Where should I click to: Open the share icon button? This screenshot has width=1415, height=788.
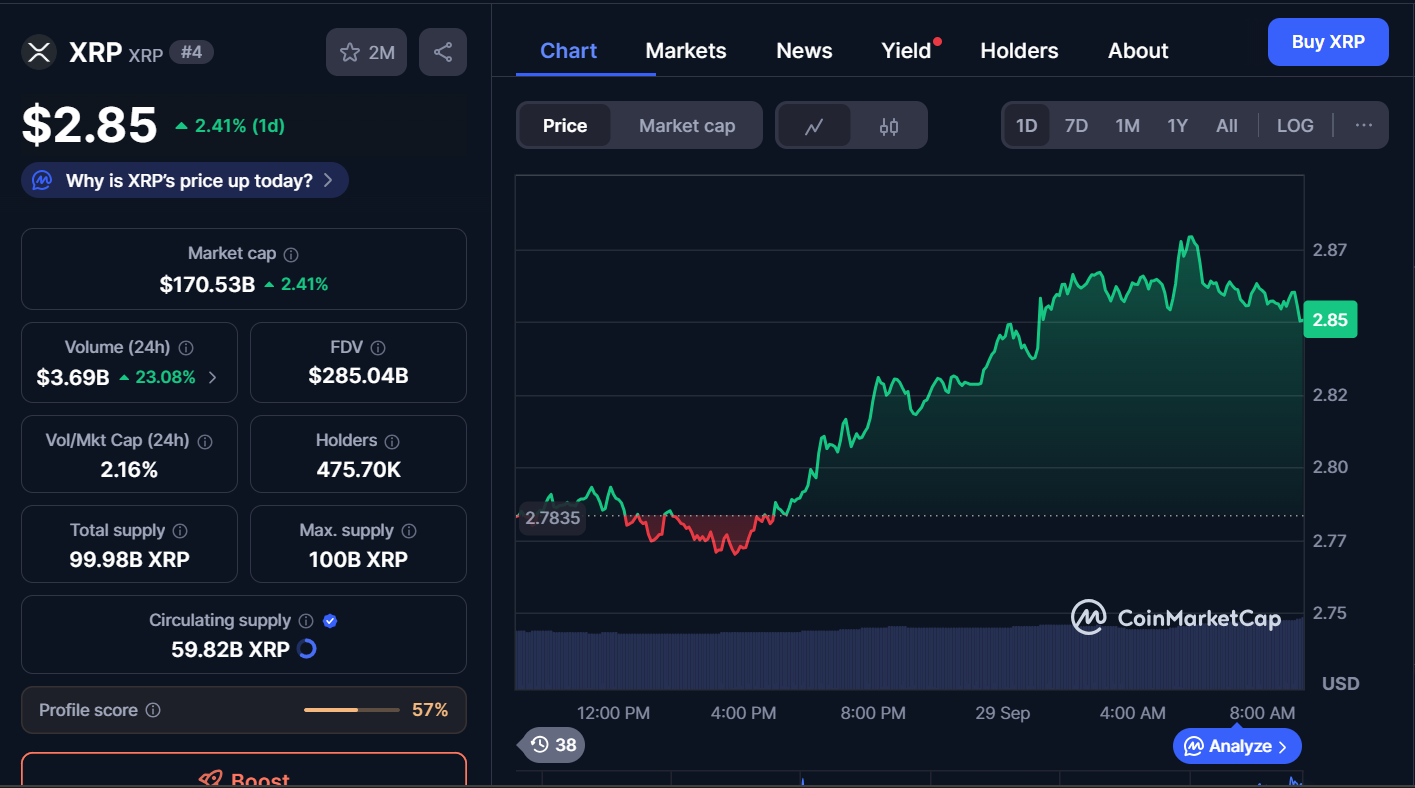click(x=443, y=52)
